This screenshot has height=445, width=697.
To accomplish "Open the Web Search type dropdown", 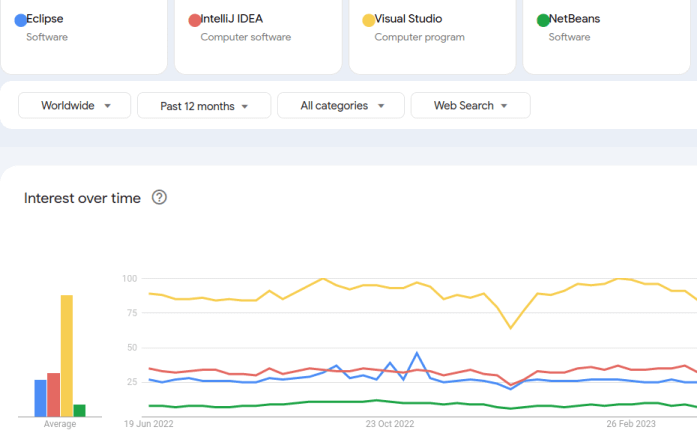I will pos(471,105).
